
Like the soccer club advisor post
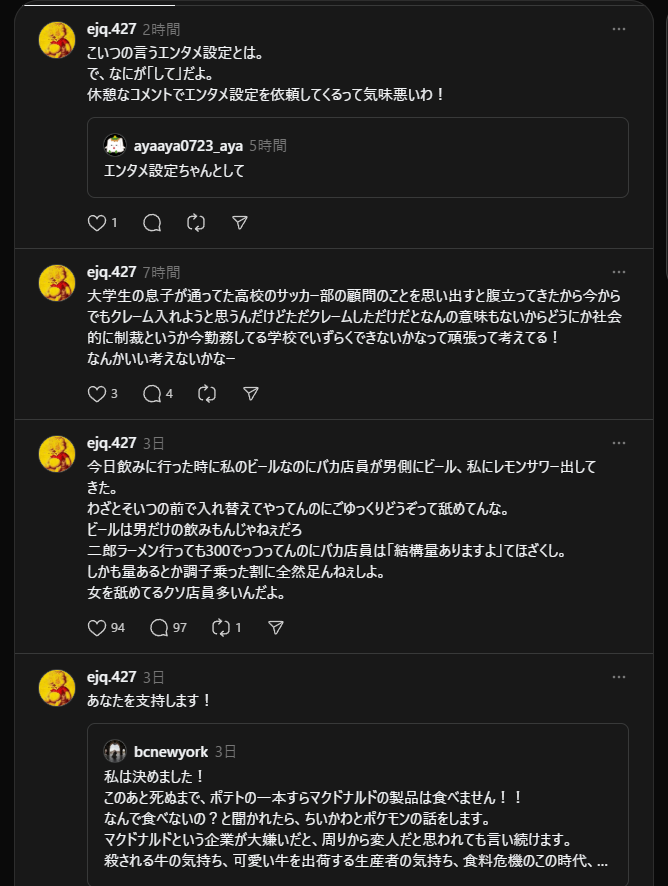(x=97, y=394)
